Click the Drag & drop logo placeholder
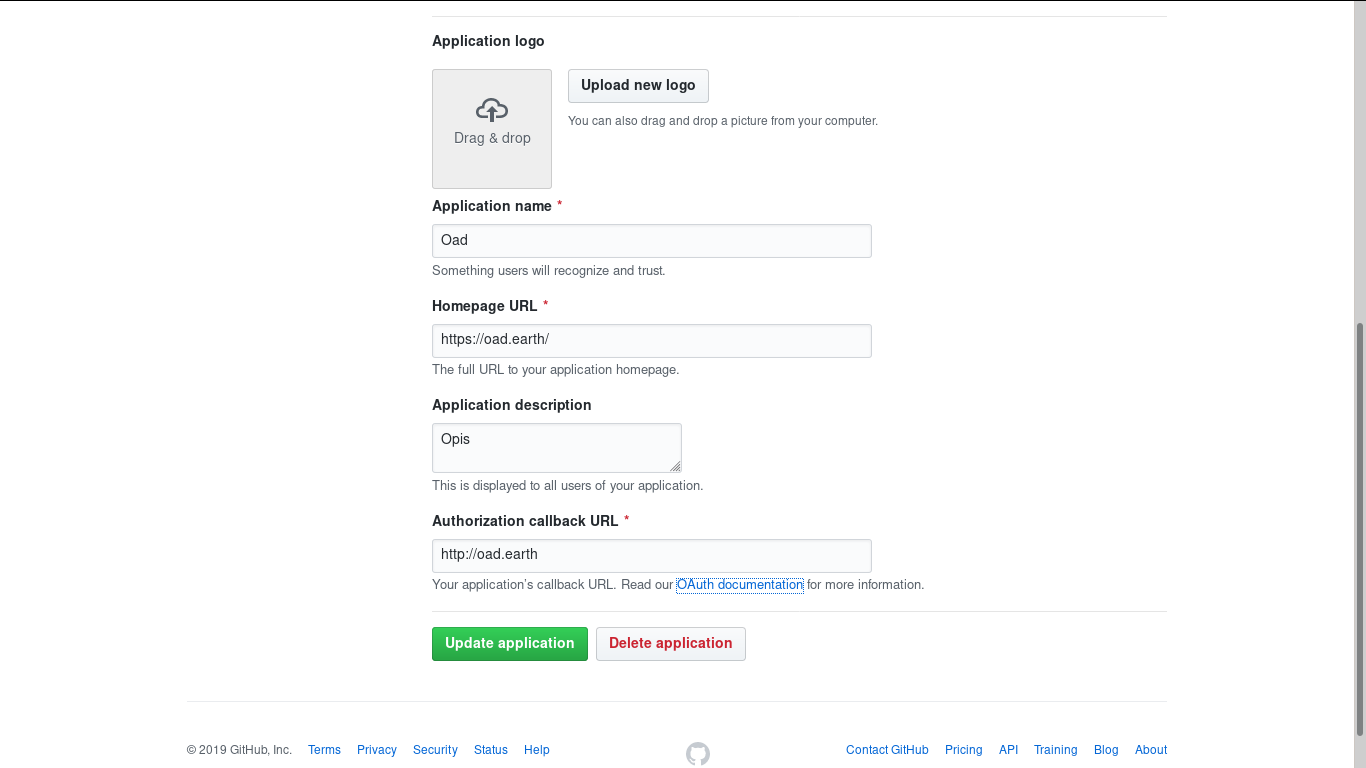The image size is (1366, 768). (491, 128)
